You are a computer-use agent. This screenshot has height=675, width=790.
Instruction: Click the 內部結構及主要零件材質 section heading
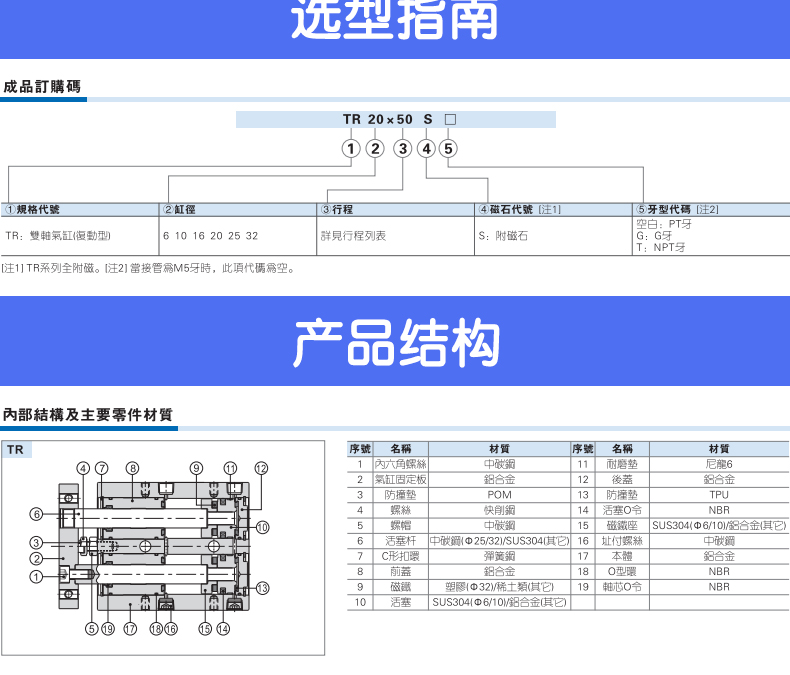tap(87, 414)
